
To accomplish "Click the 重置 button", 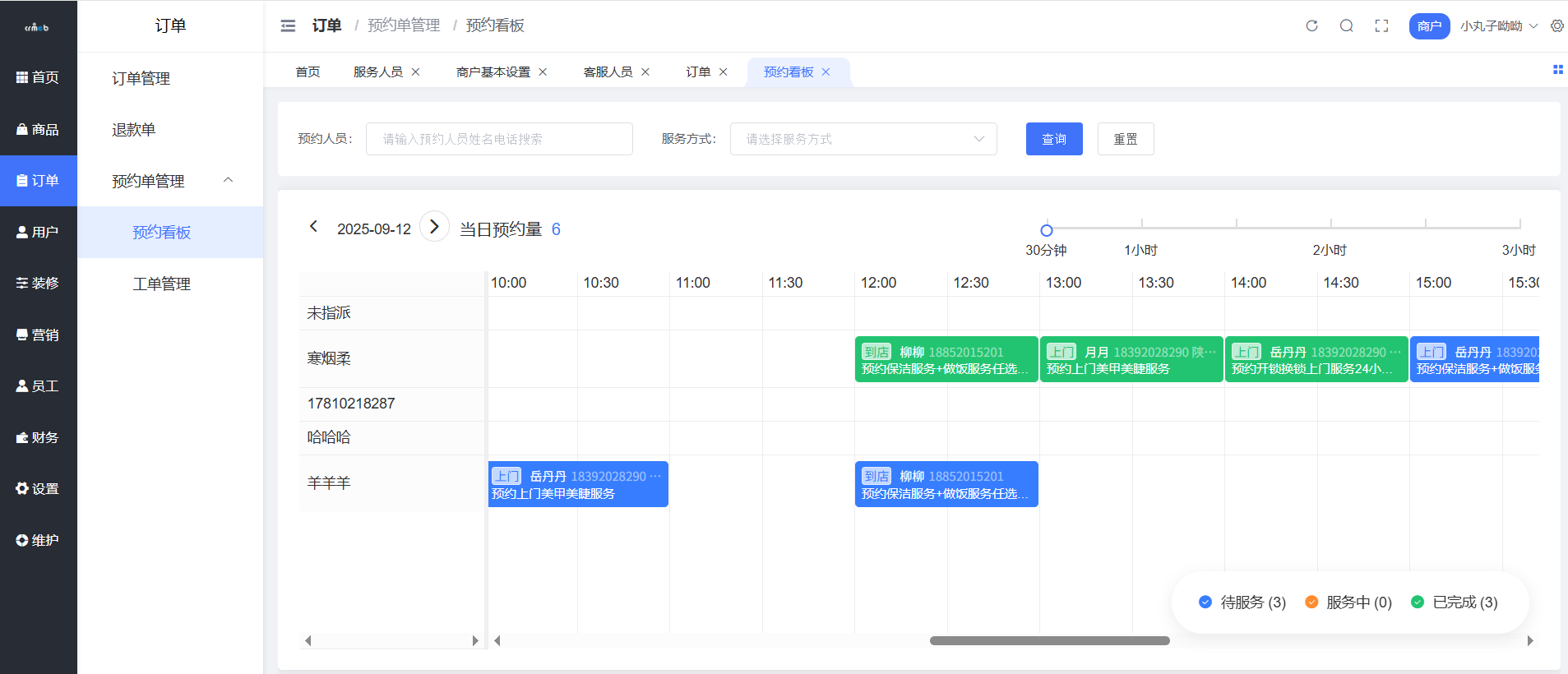I will point(1125,139).
